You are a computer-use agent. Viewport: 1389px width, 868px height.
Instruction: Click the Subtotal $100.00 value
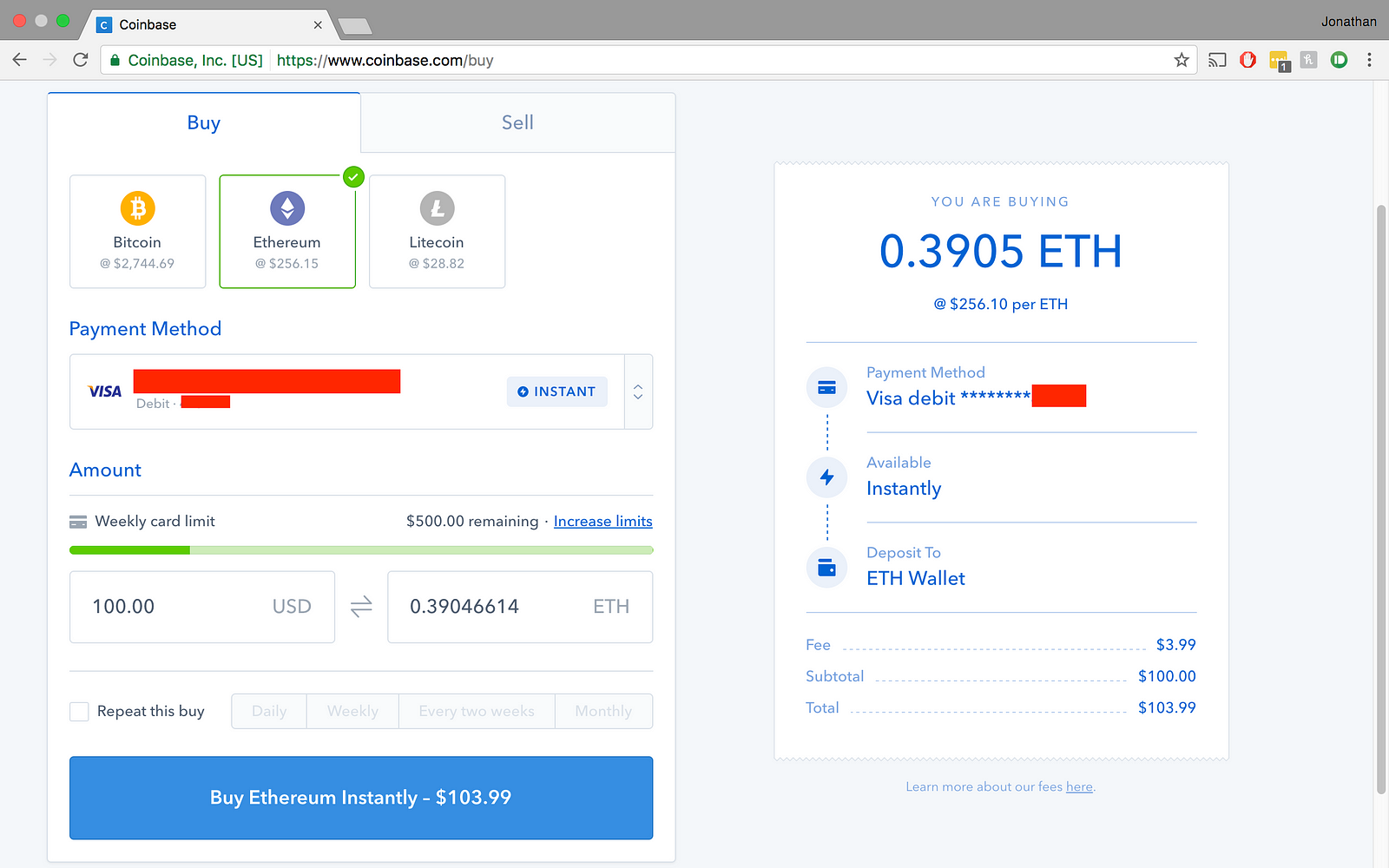(x=1167, y=676)
